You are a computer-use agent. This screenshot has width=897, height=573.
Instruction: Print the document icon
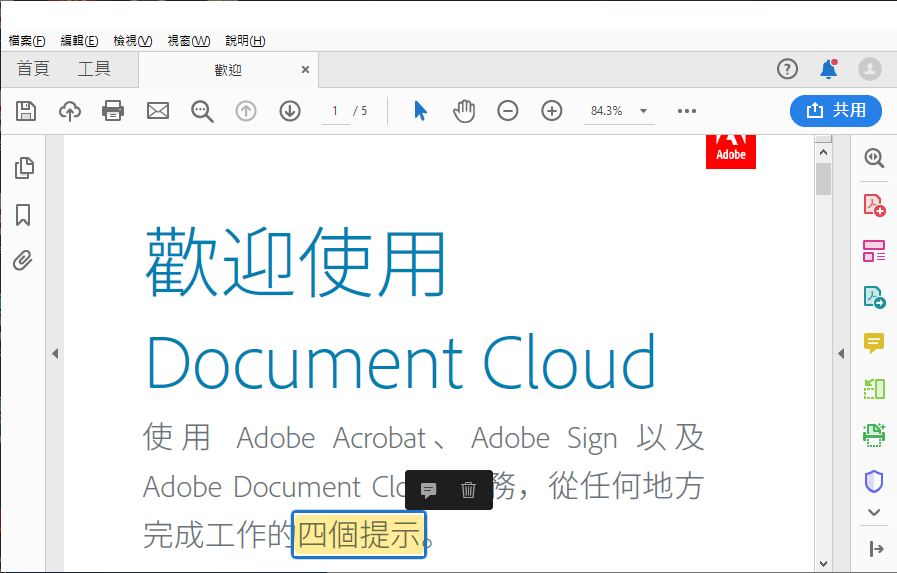click(x=113, y=110)
